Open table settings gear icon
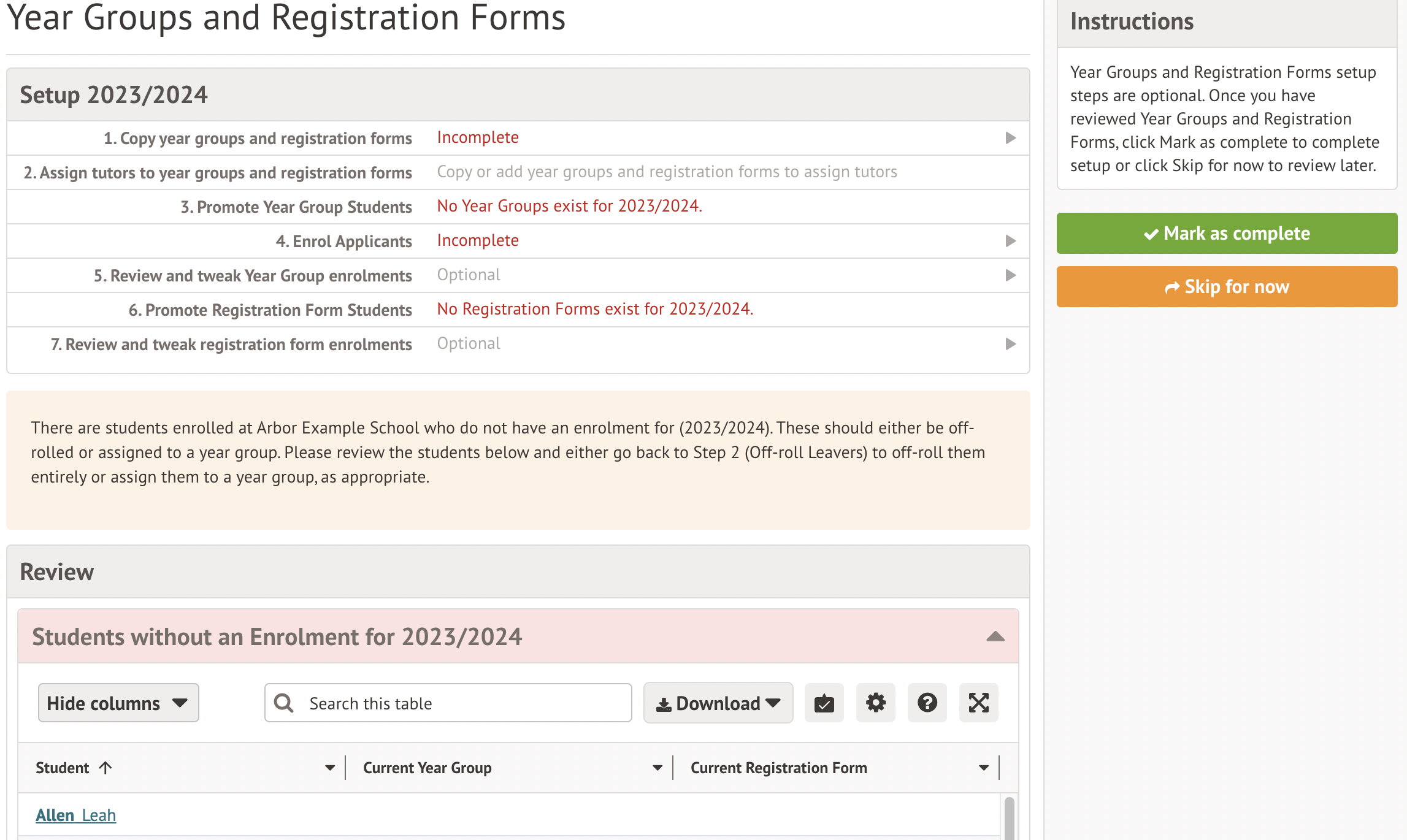This screenshot has width=1407, height=840. tap(875, 703)
